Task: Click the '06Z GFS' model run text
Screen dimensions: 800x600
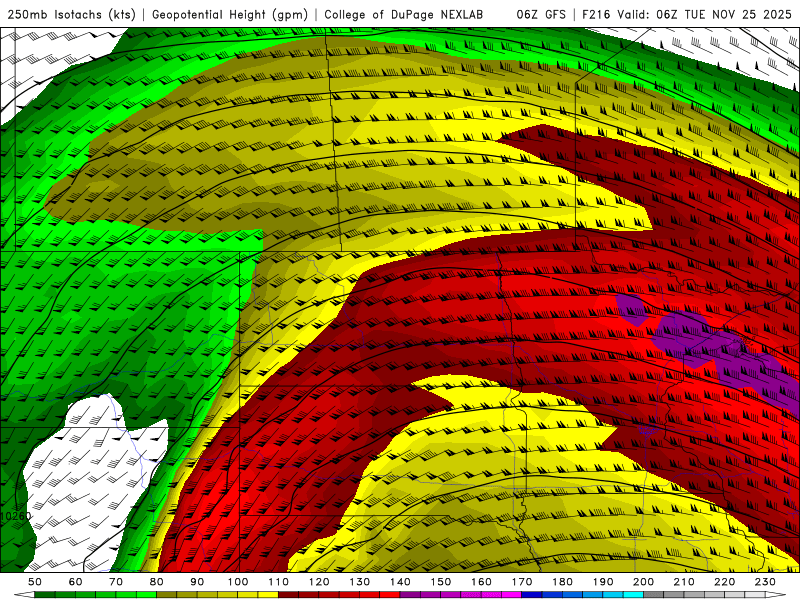Action: (x=541, y=15)
